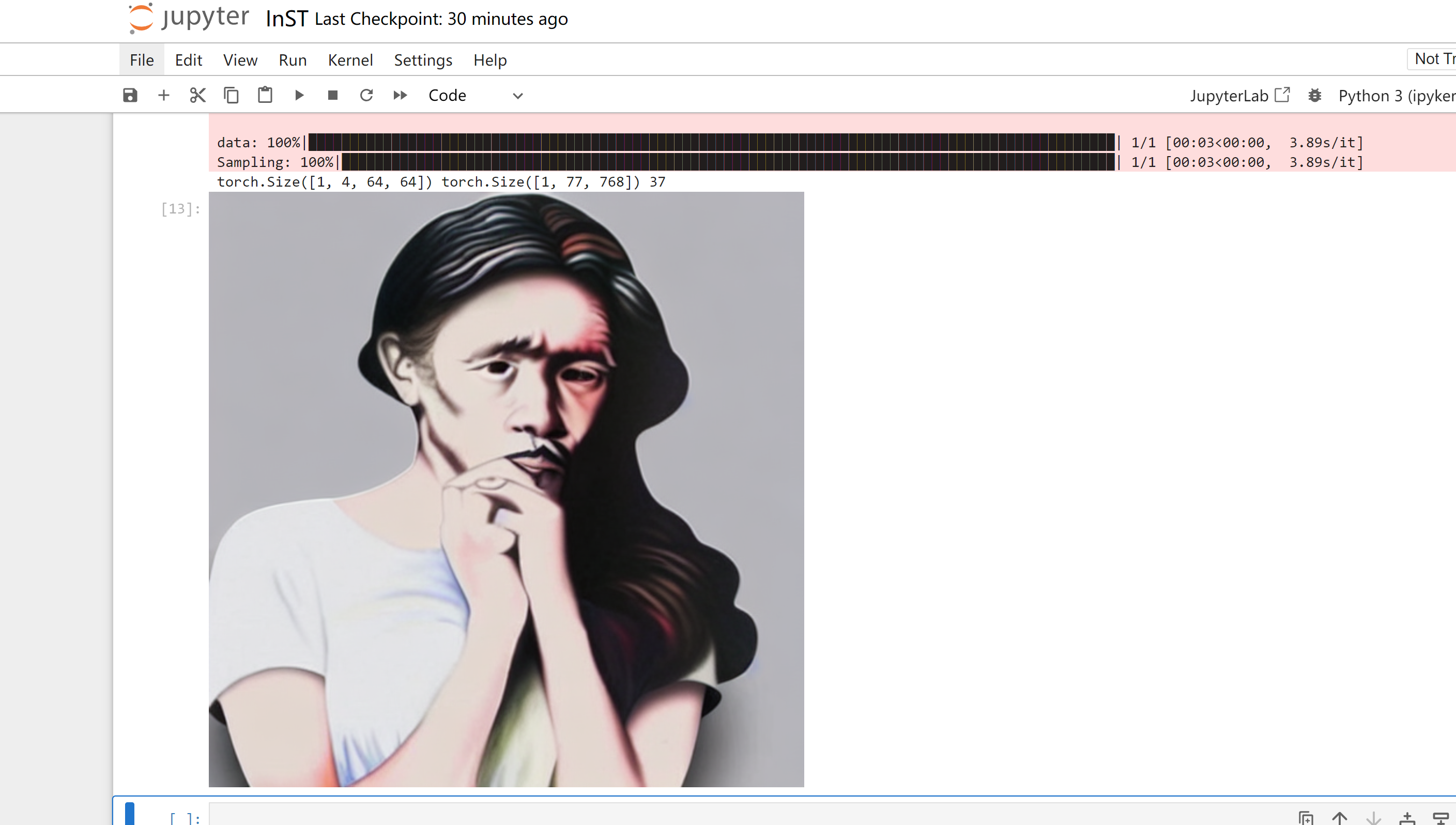Interrupt the kernel with the stop icon
The image size is (1456, 825).
(x=333, y=95)
